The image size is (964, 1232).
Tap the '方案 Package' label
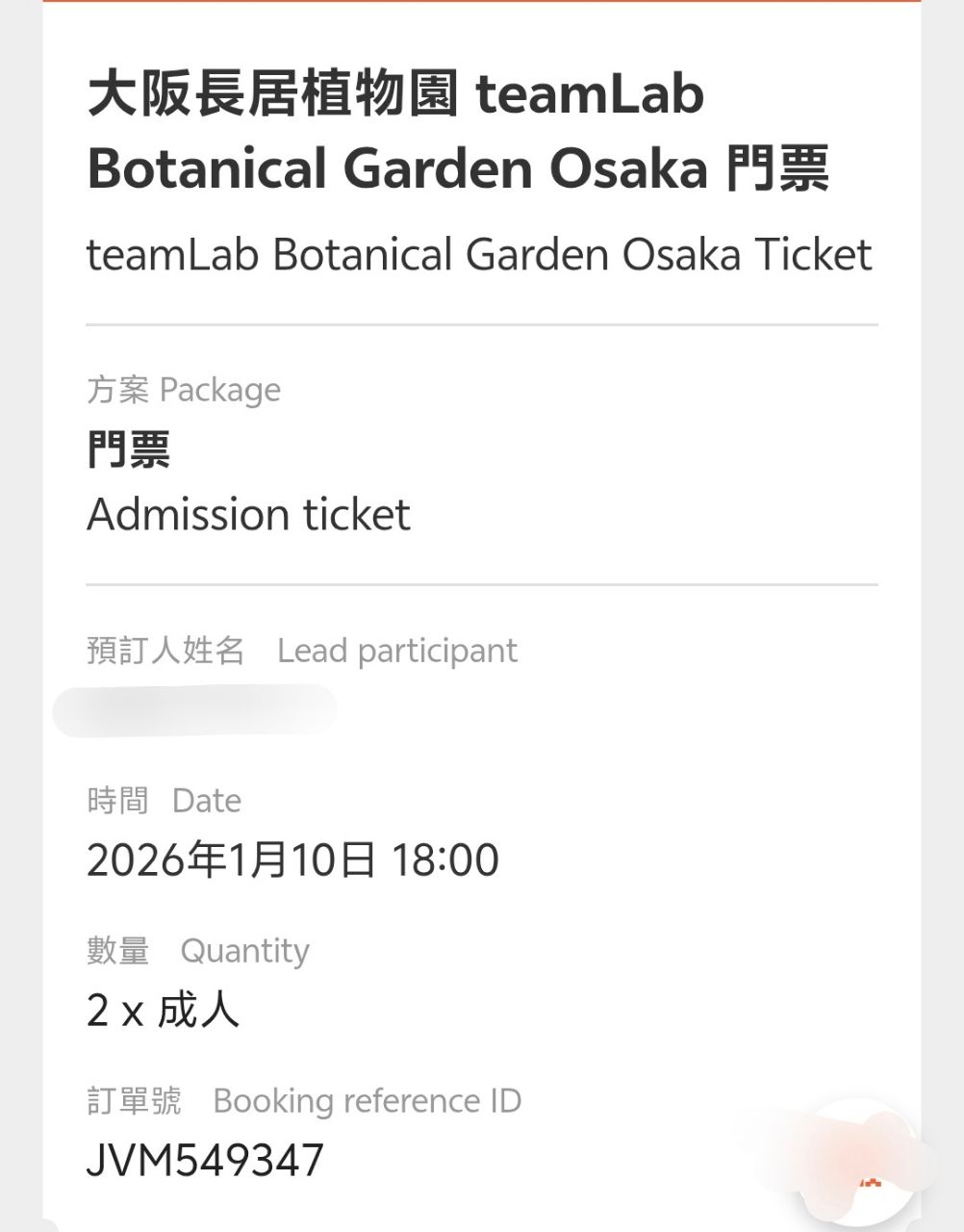pos(184,390)
